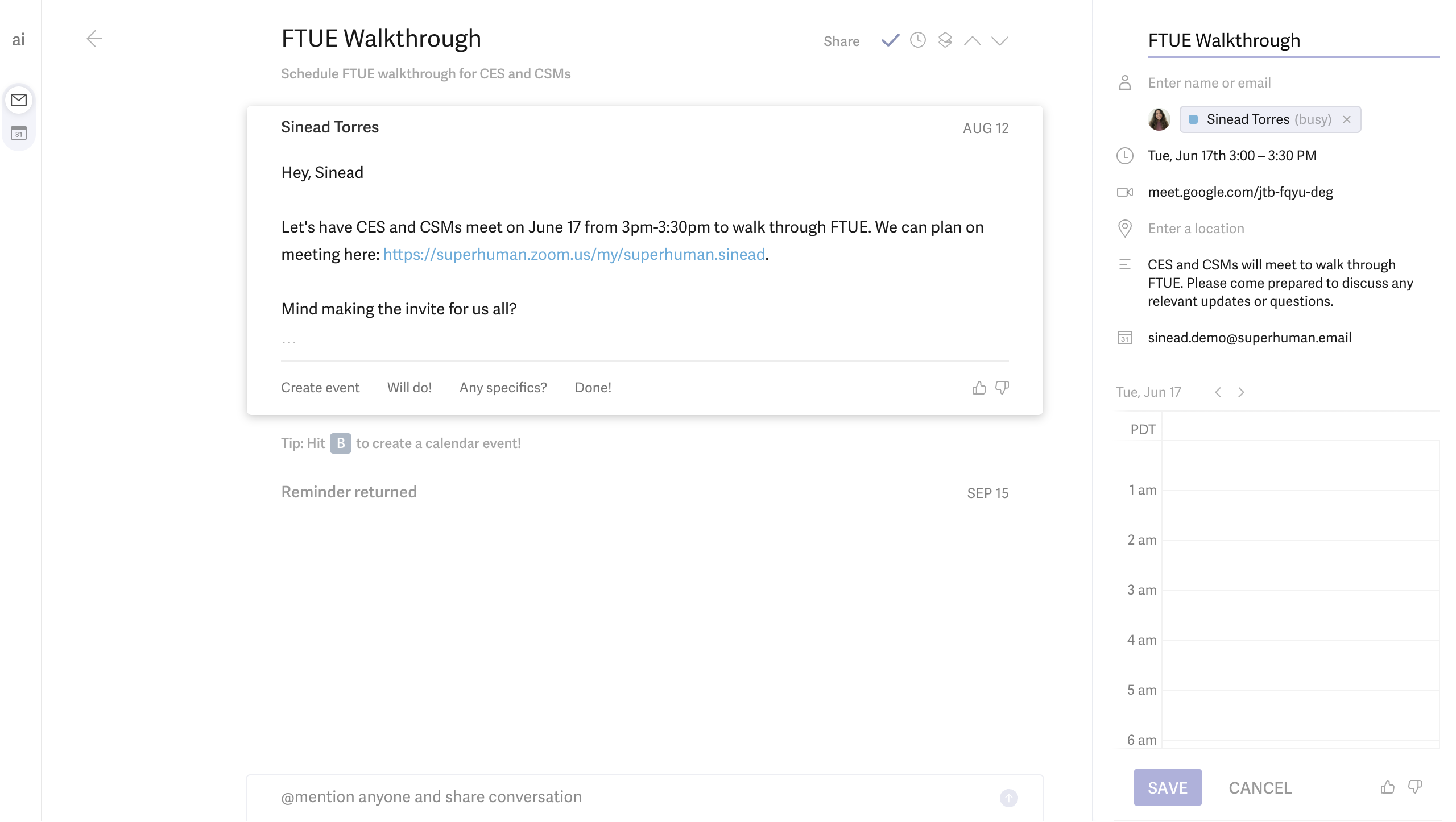Move conversation to another folder via stacked-squares icon
The height and width of the screenshot is (822, 1456).
pyautogui.click(x=945, y=40)
